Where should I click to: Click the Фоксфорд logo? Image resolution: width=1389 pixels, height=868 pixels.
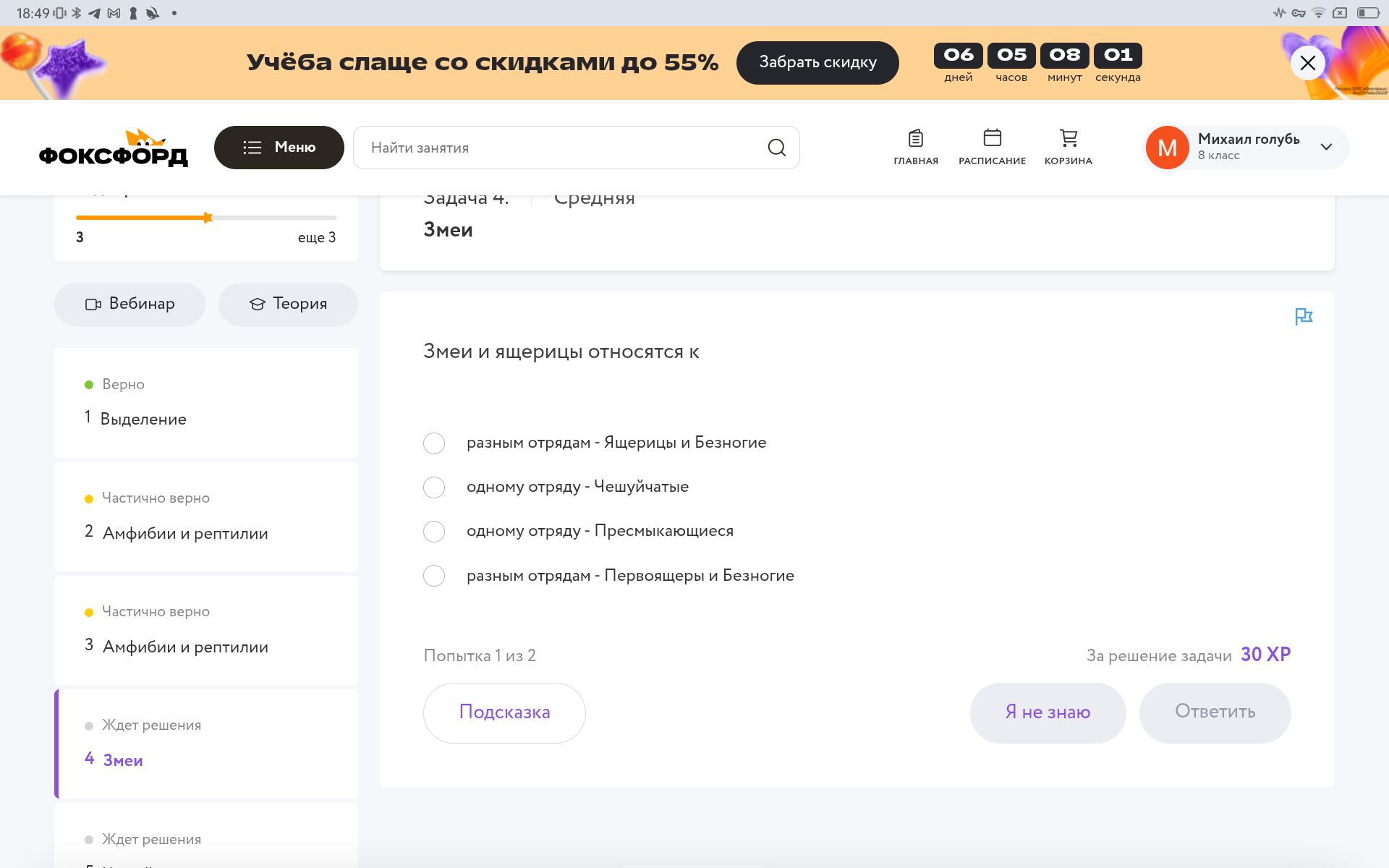click(x=114, y=148)
